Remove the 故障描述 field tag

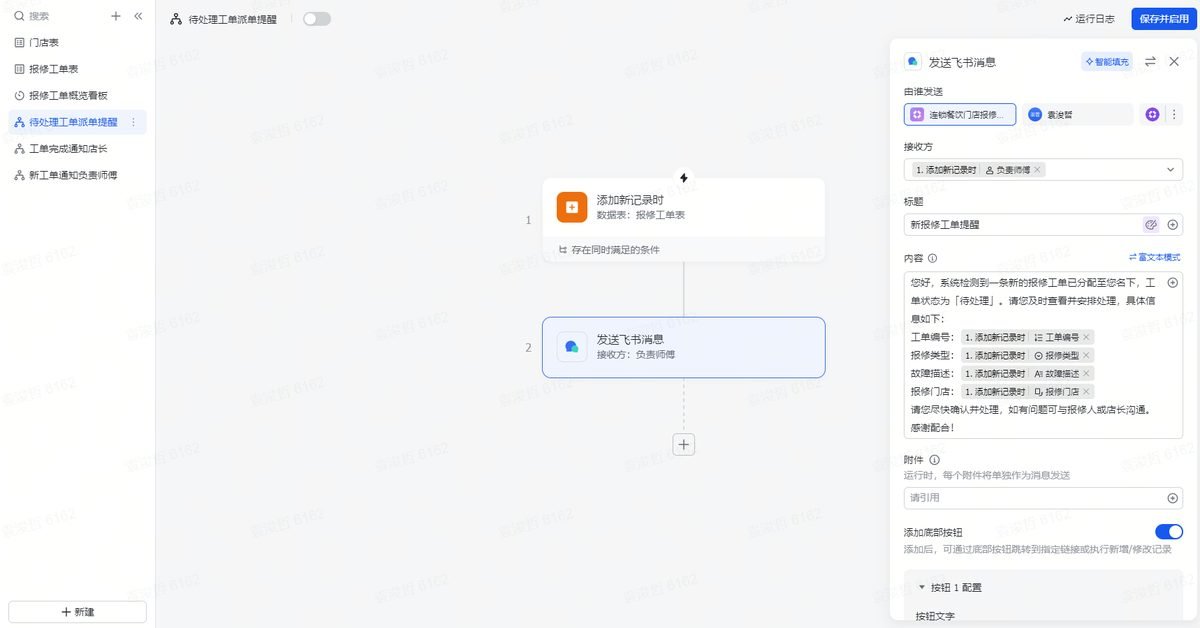pos(1087,373)
